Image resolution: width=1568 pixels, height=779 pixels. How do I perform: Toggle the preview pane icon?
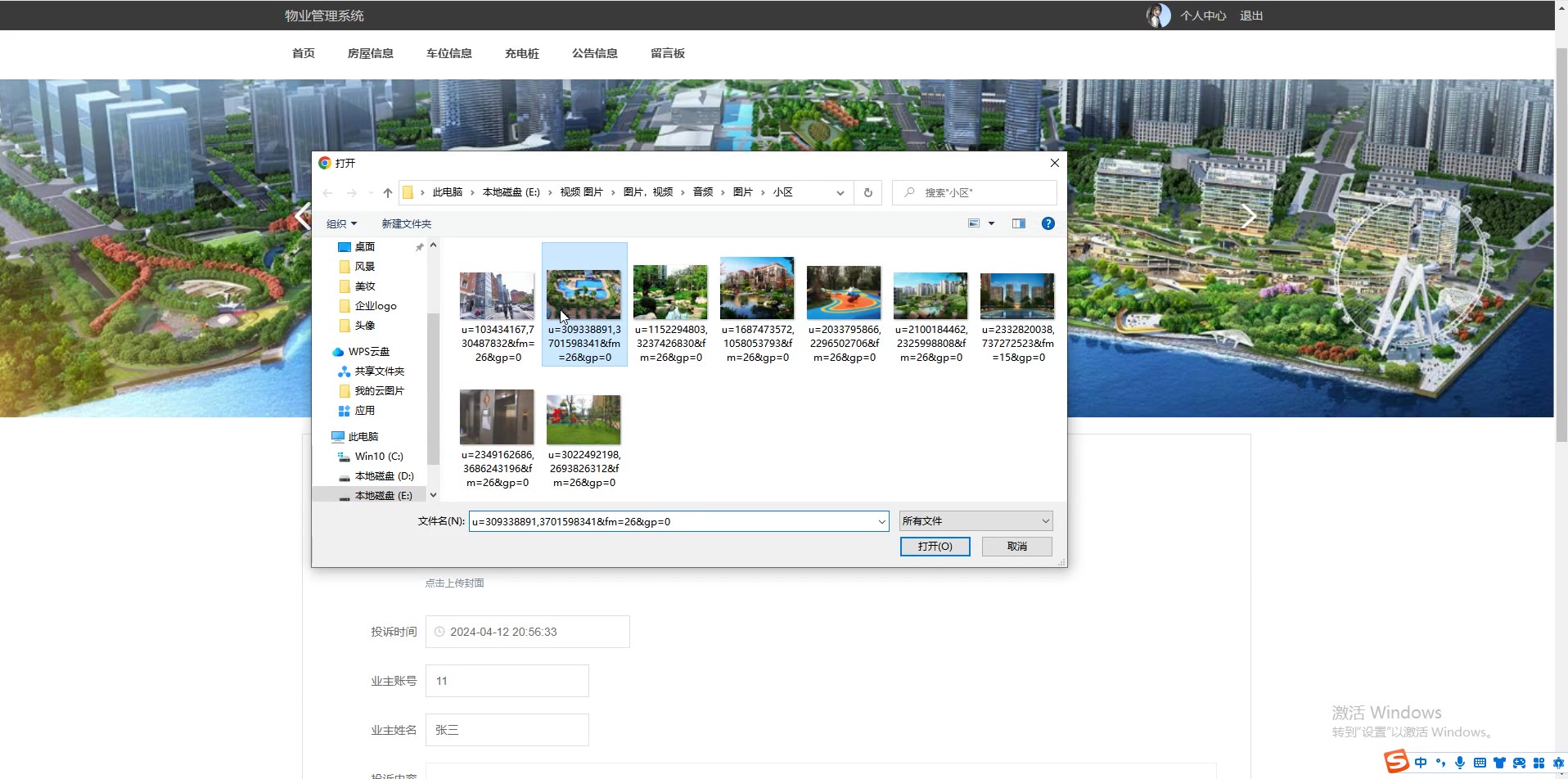pyautogui.click(x=1018, y=223)
